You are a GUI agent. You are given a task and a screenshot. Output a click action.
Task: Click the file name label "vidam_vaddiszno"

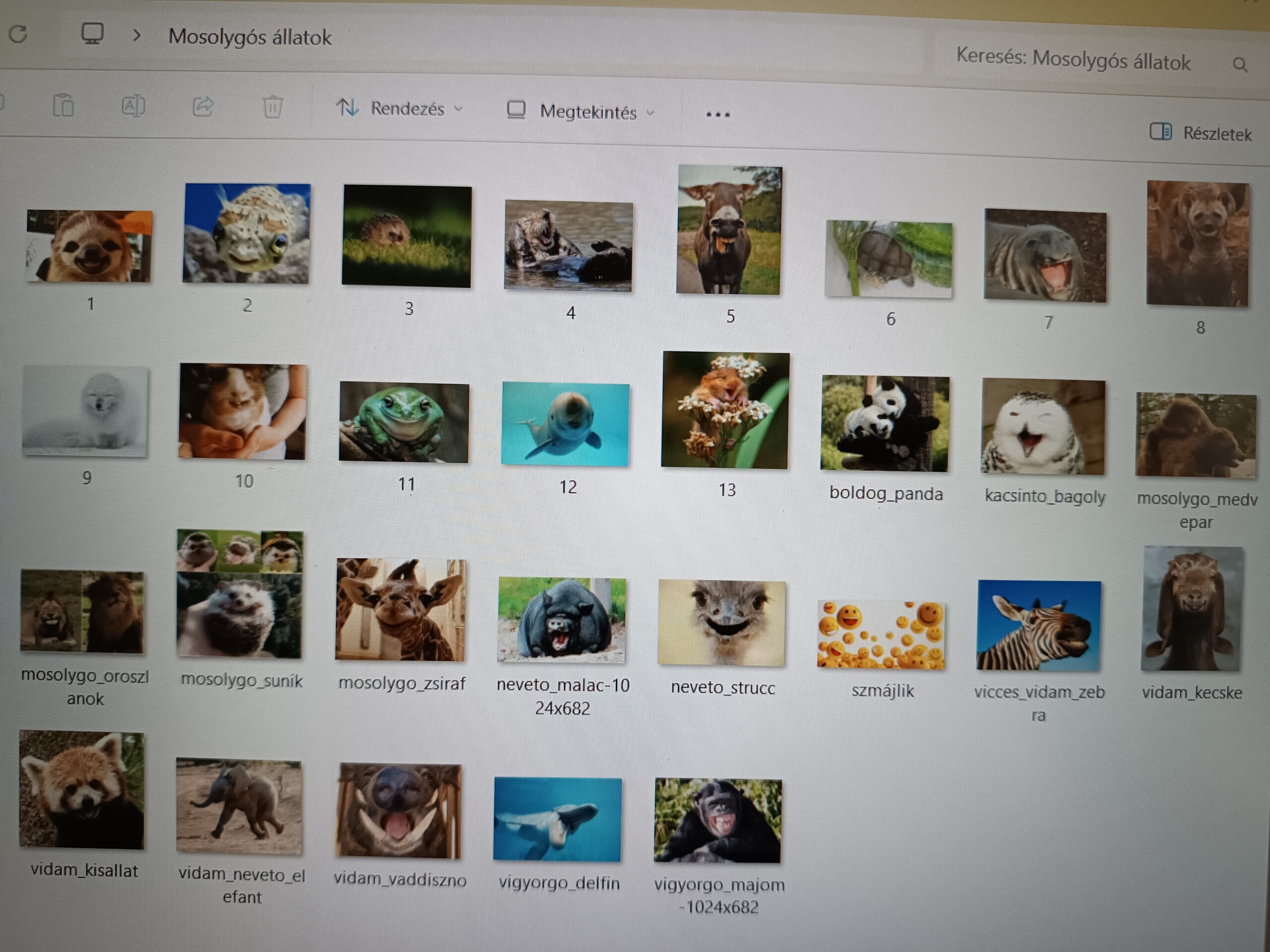pos(400,879)
